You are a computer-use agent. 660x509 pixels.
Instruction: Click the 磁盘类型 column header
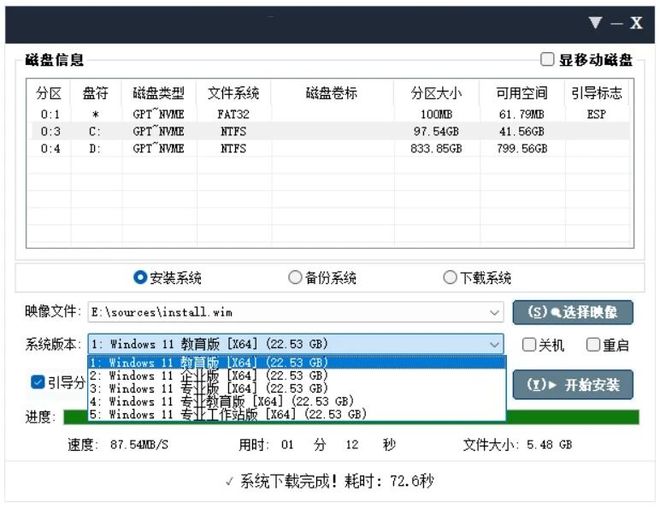tap(159, 93)
